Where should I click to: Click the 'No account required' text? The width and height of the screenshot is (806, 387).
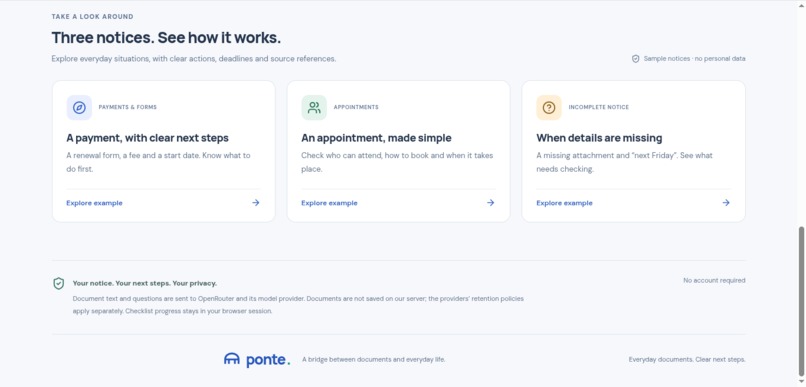tap(714, 281)
